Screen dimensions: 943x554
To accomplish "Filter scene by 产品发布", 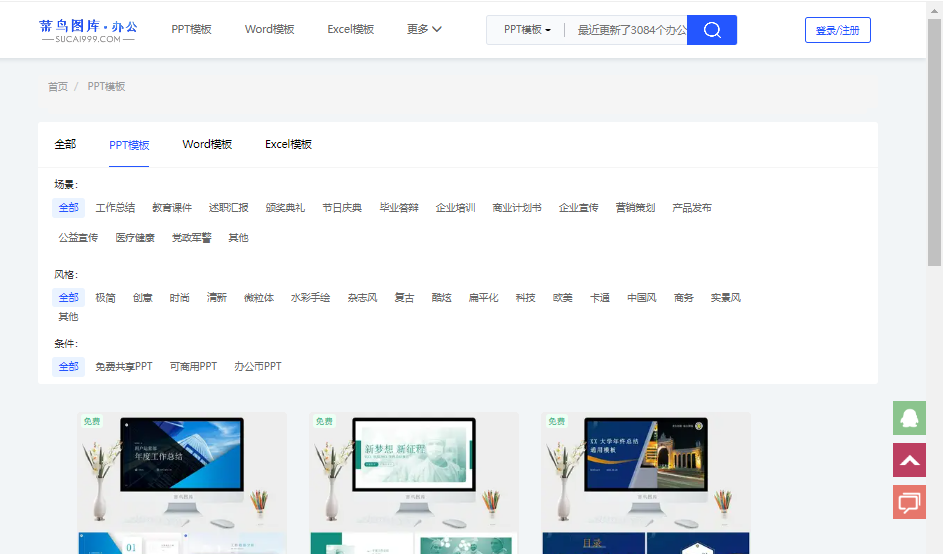I will (692, 208).
